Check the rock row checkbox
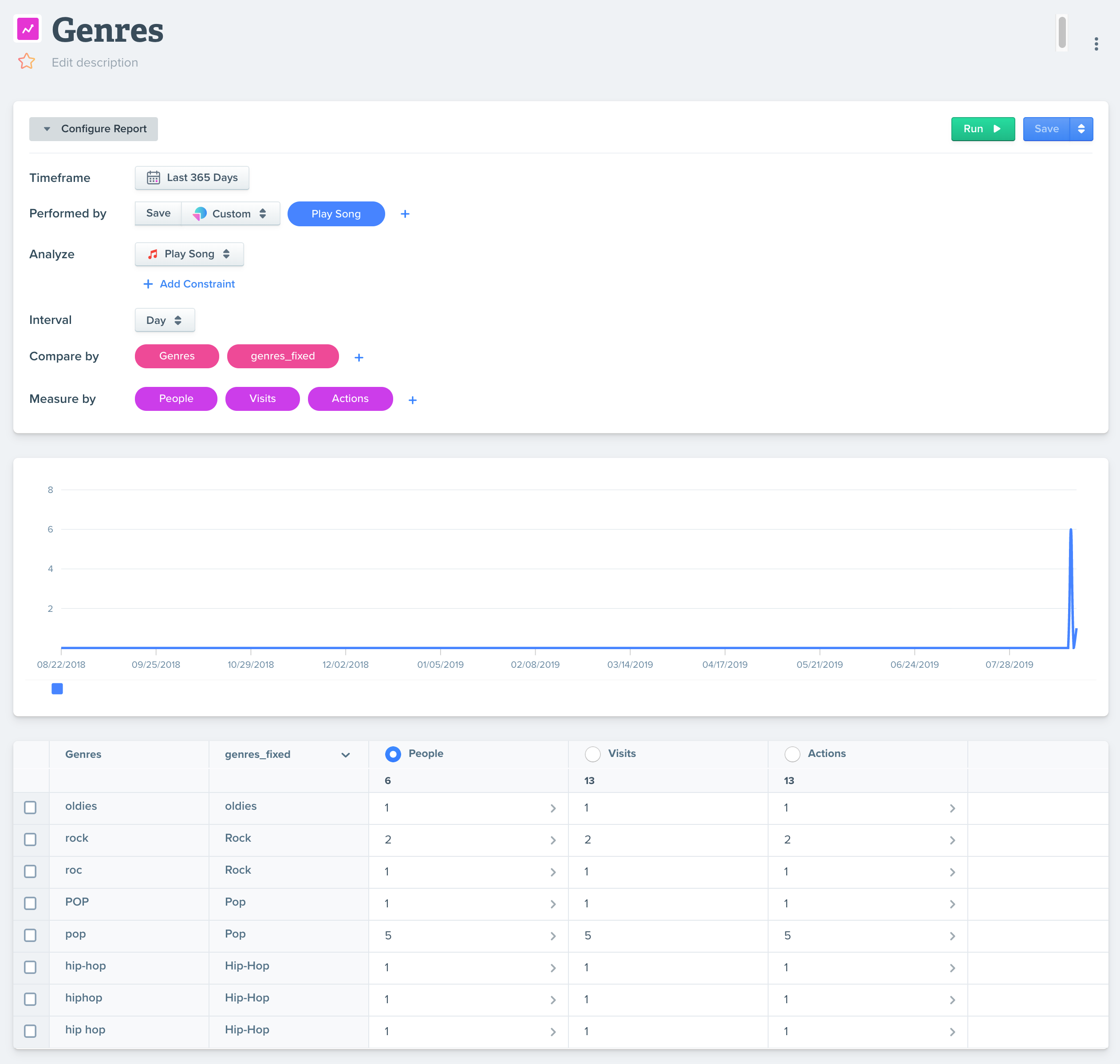The height and width of the screenshot is (1064, 1120). click(30, 839)
